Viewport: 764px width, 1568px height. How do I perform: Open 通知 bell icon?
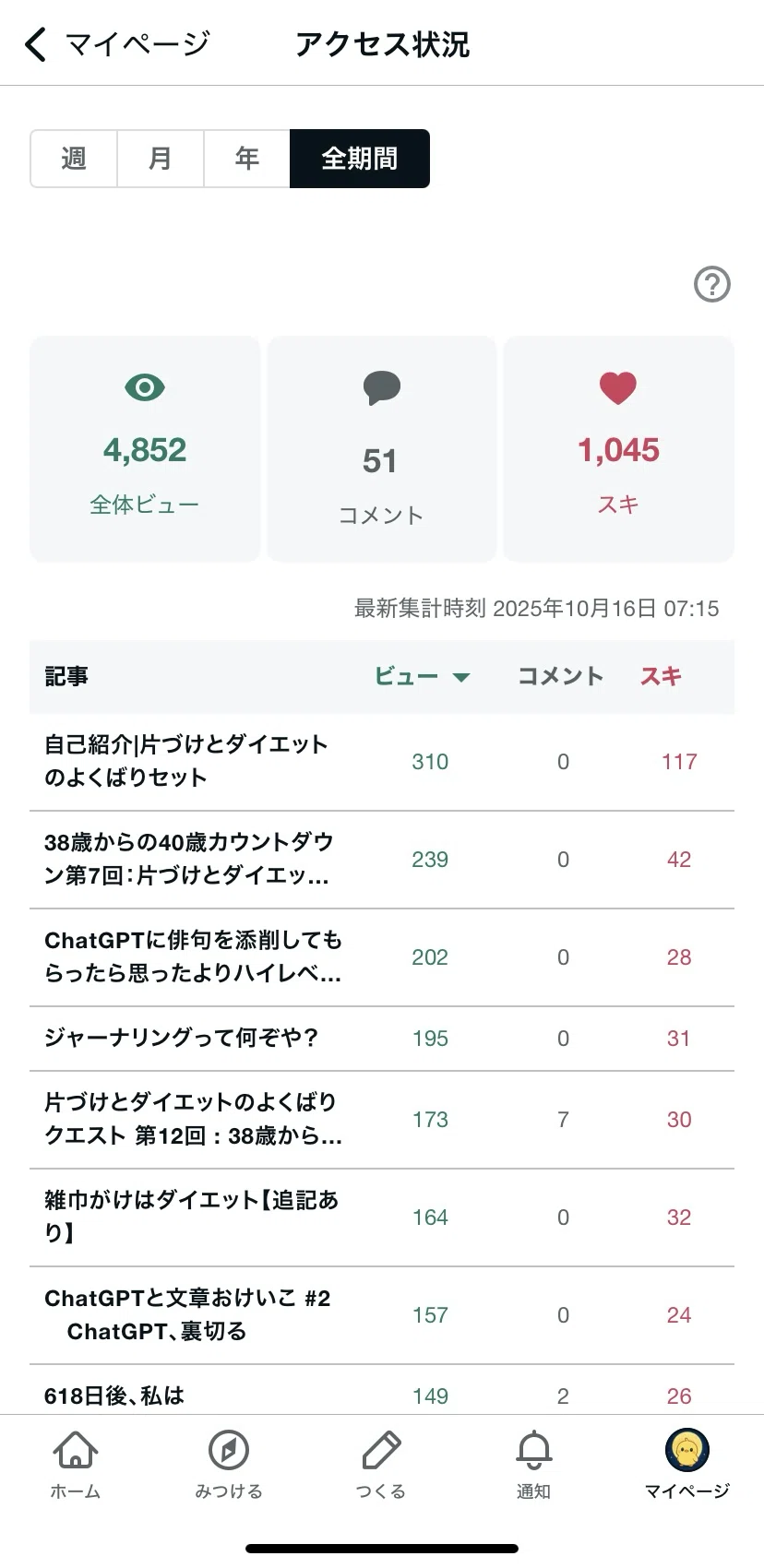coord(533,1450)
